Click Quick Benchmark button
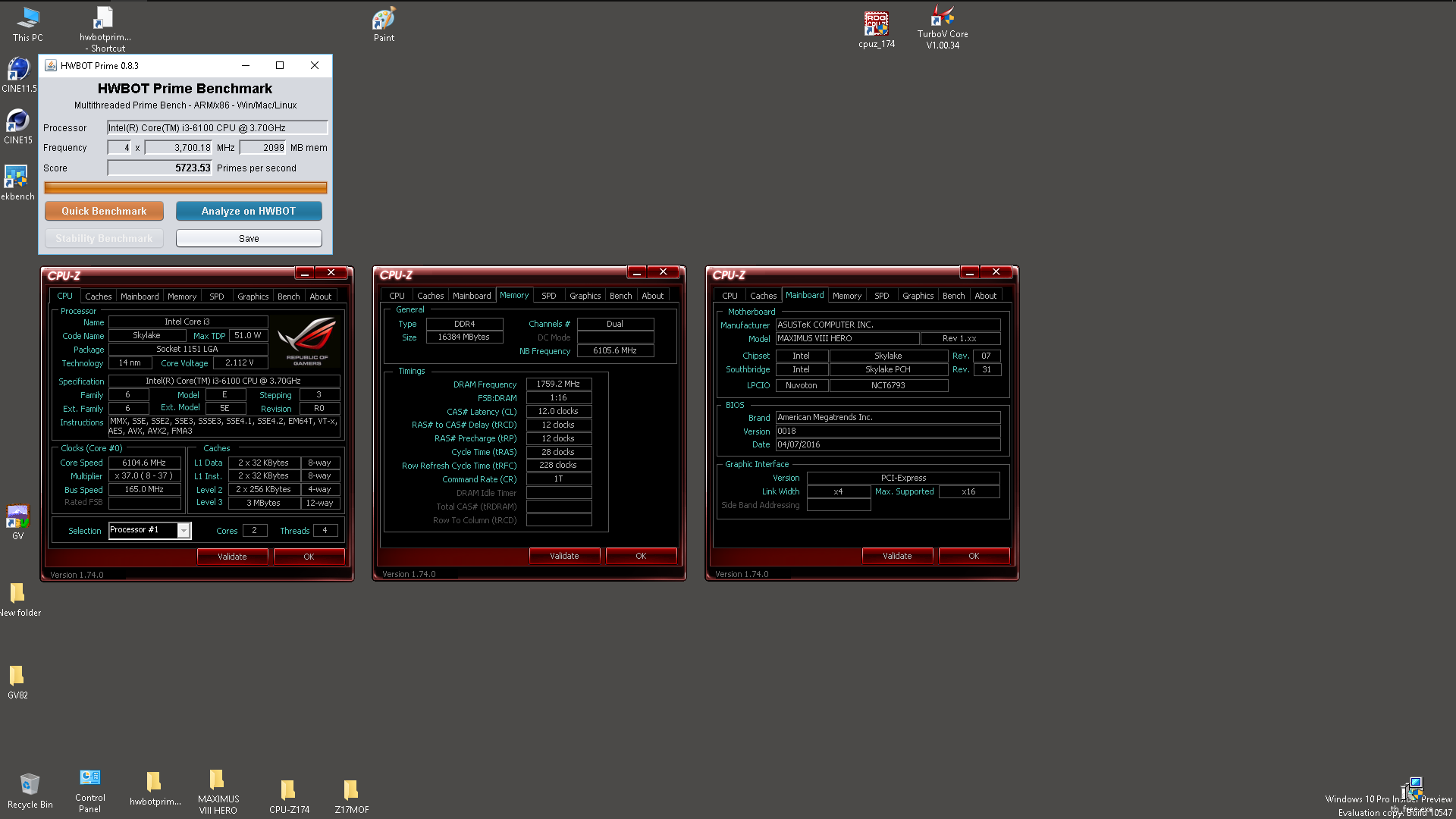The image size is (1456, 819). click(x=104, y=211)
